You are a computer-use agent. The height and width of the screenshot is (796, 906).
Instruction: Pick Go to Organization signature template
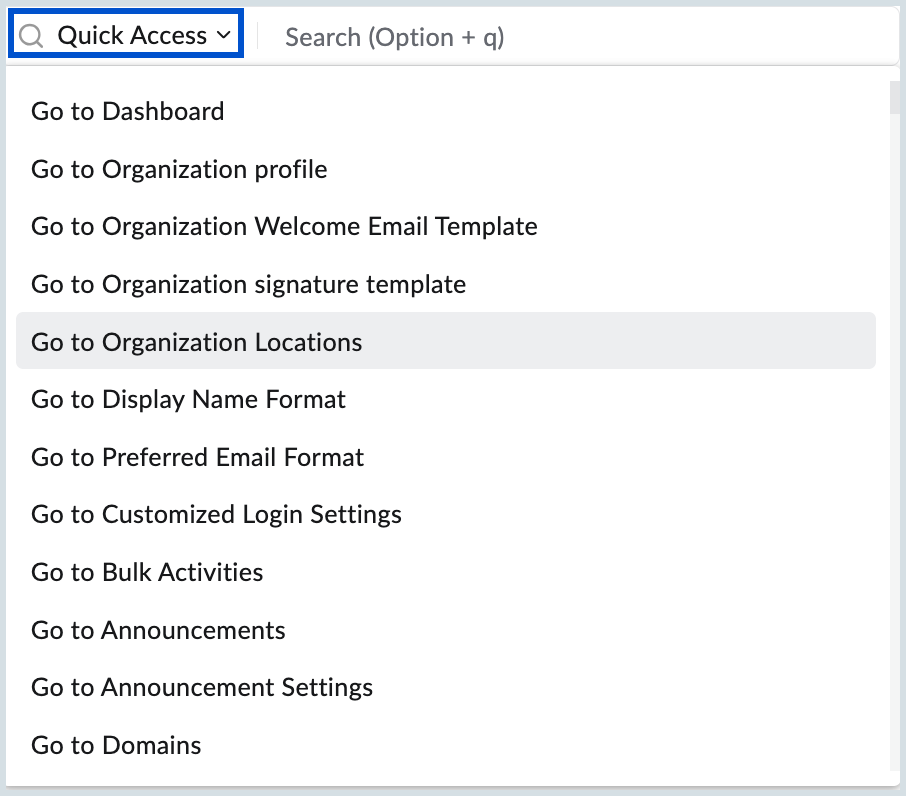248,285
